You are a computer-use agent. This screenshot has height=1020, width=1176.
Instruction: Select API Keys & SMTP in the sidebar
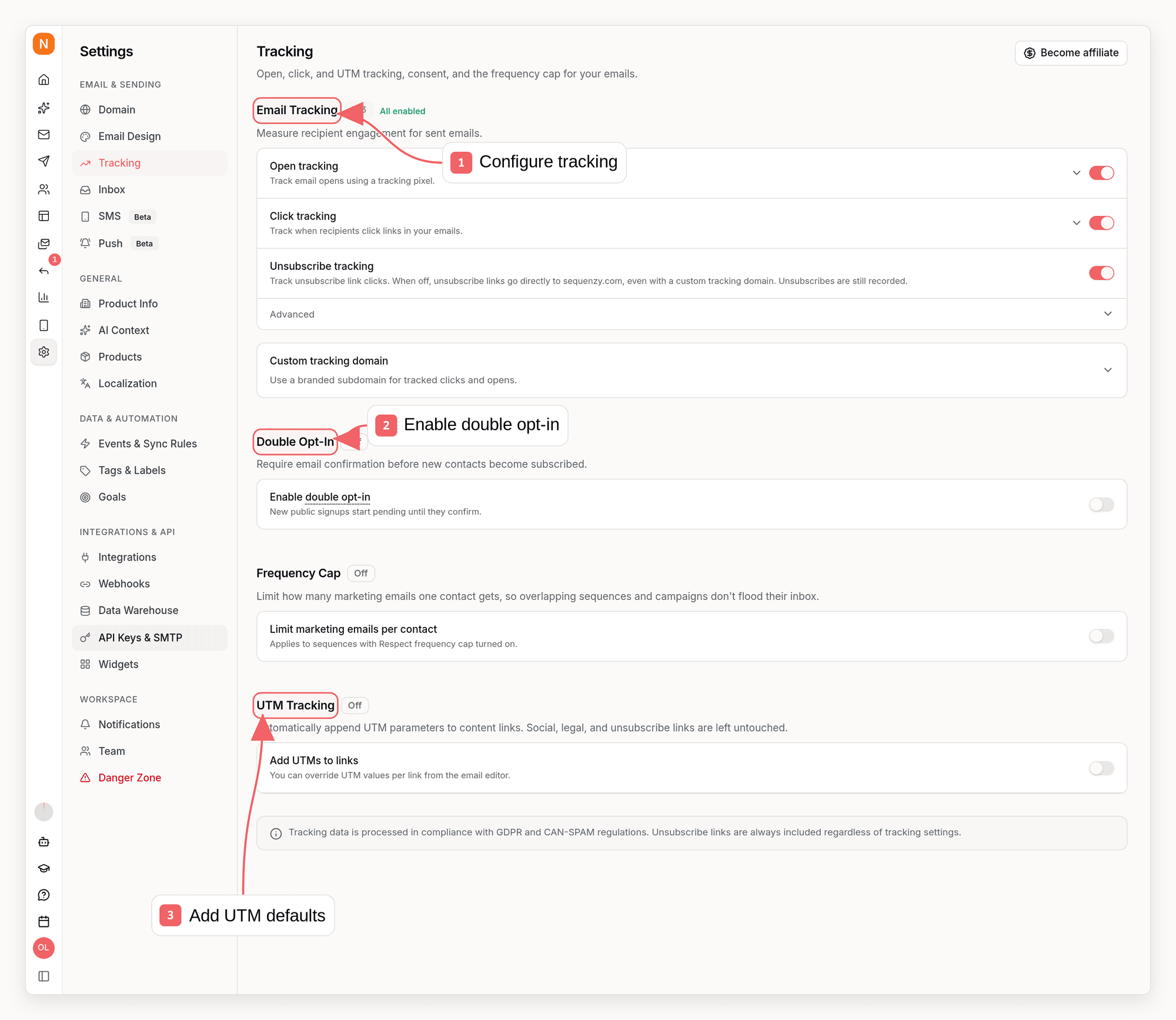(x=149, y=638)
